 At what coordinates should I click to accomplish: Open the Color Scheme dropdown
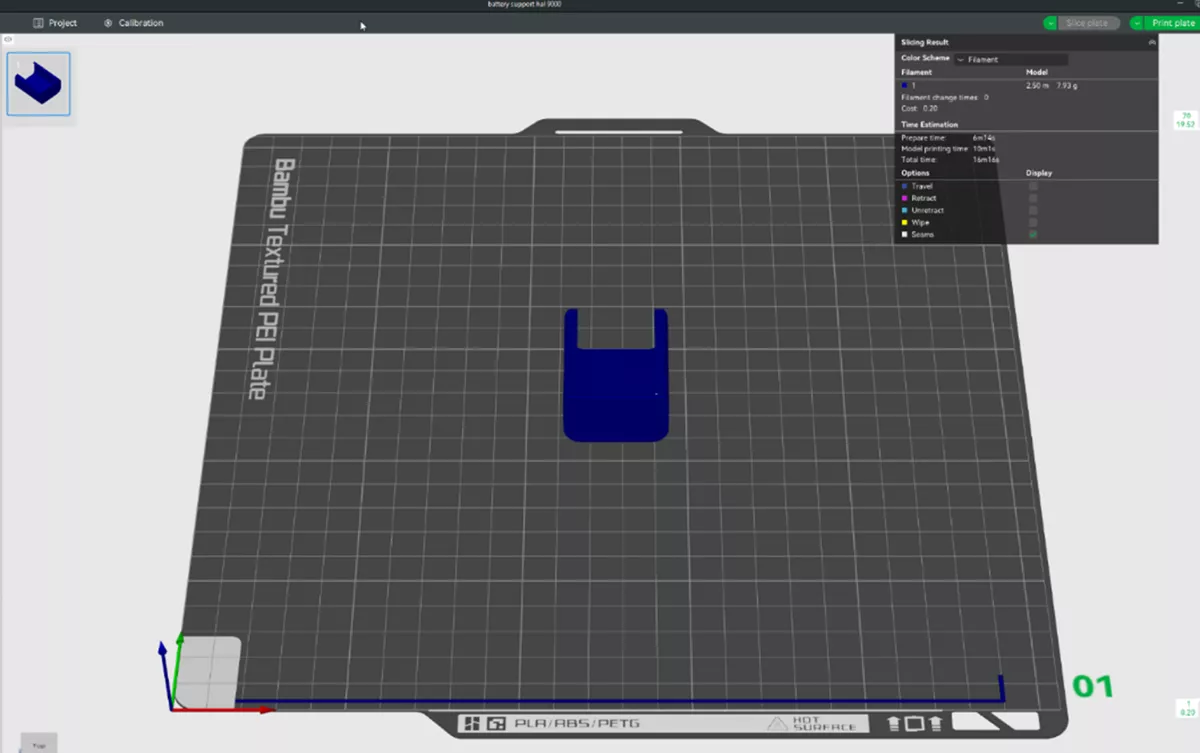(x=1010, y=59)
